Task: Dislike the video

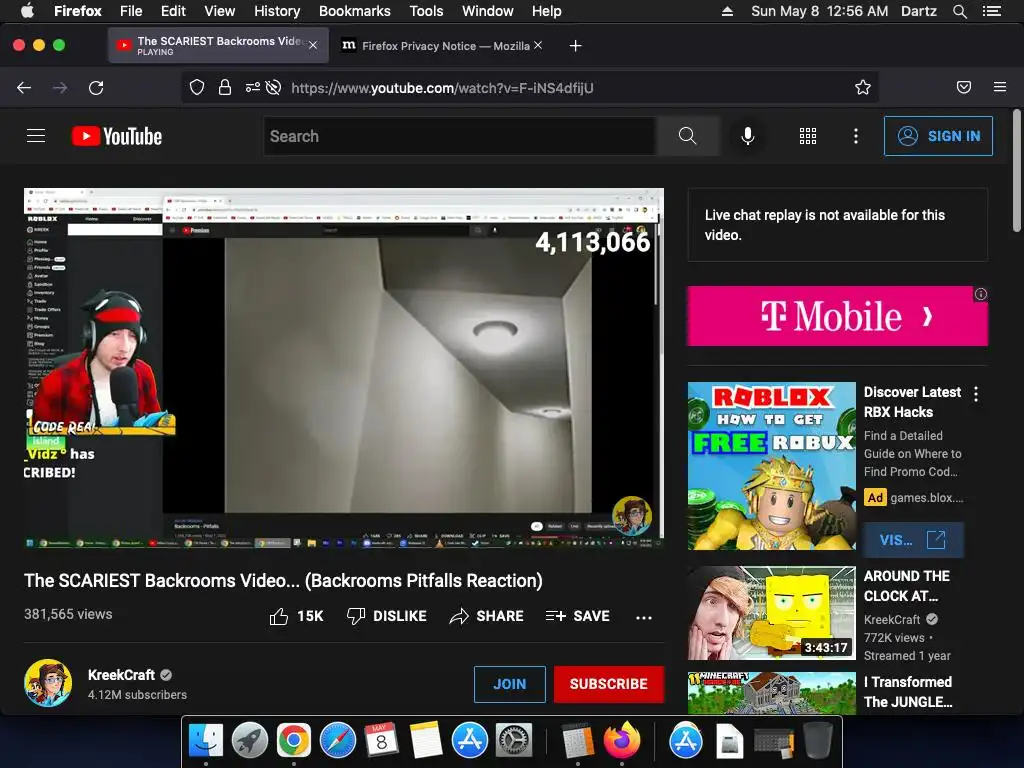Action: 387,616
